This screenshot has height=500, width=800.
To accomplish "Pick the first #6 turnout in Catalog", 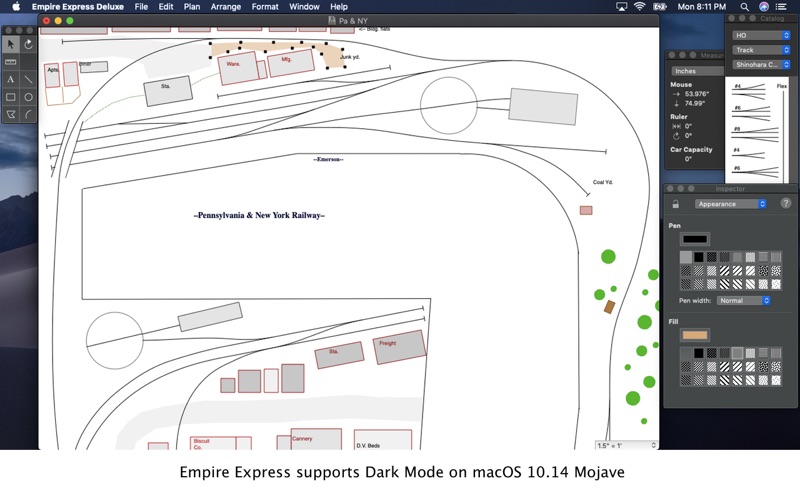I will (x=752, y=113).
